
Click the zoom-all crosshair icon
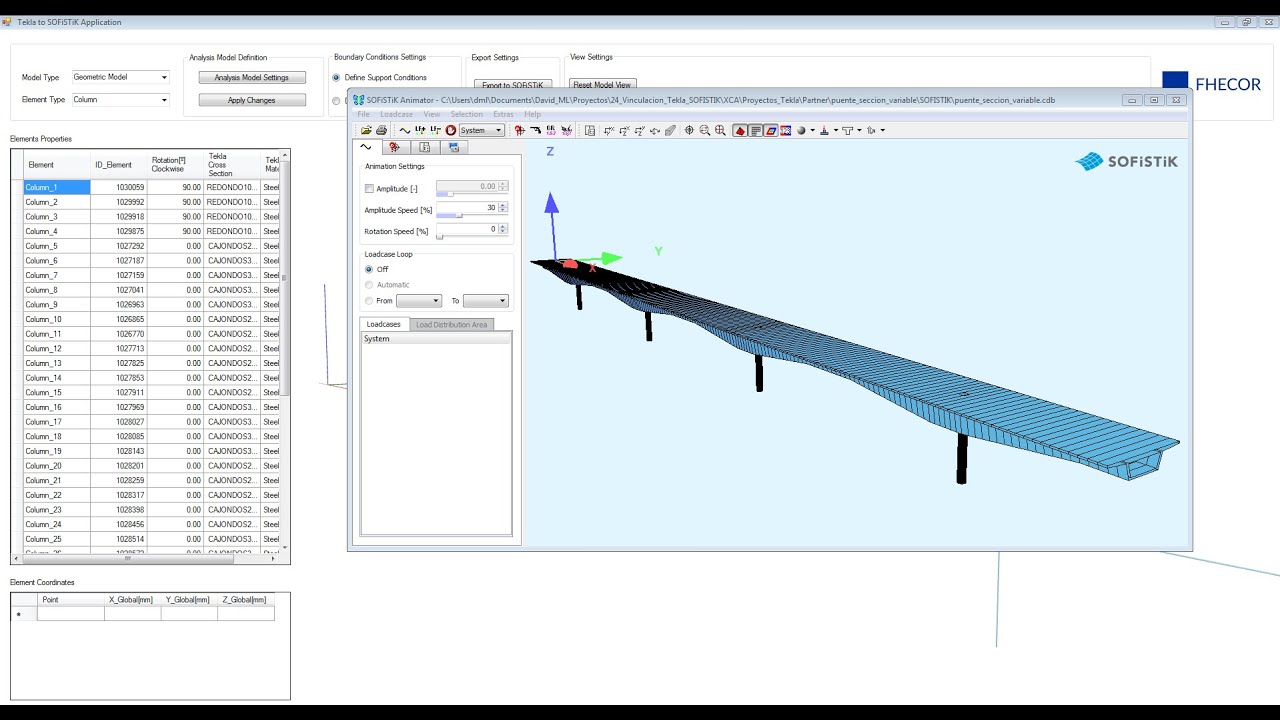pyautogui.click(x=689, y=130)
